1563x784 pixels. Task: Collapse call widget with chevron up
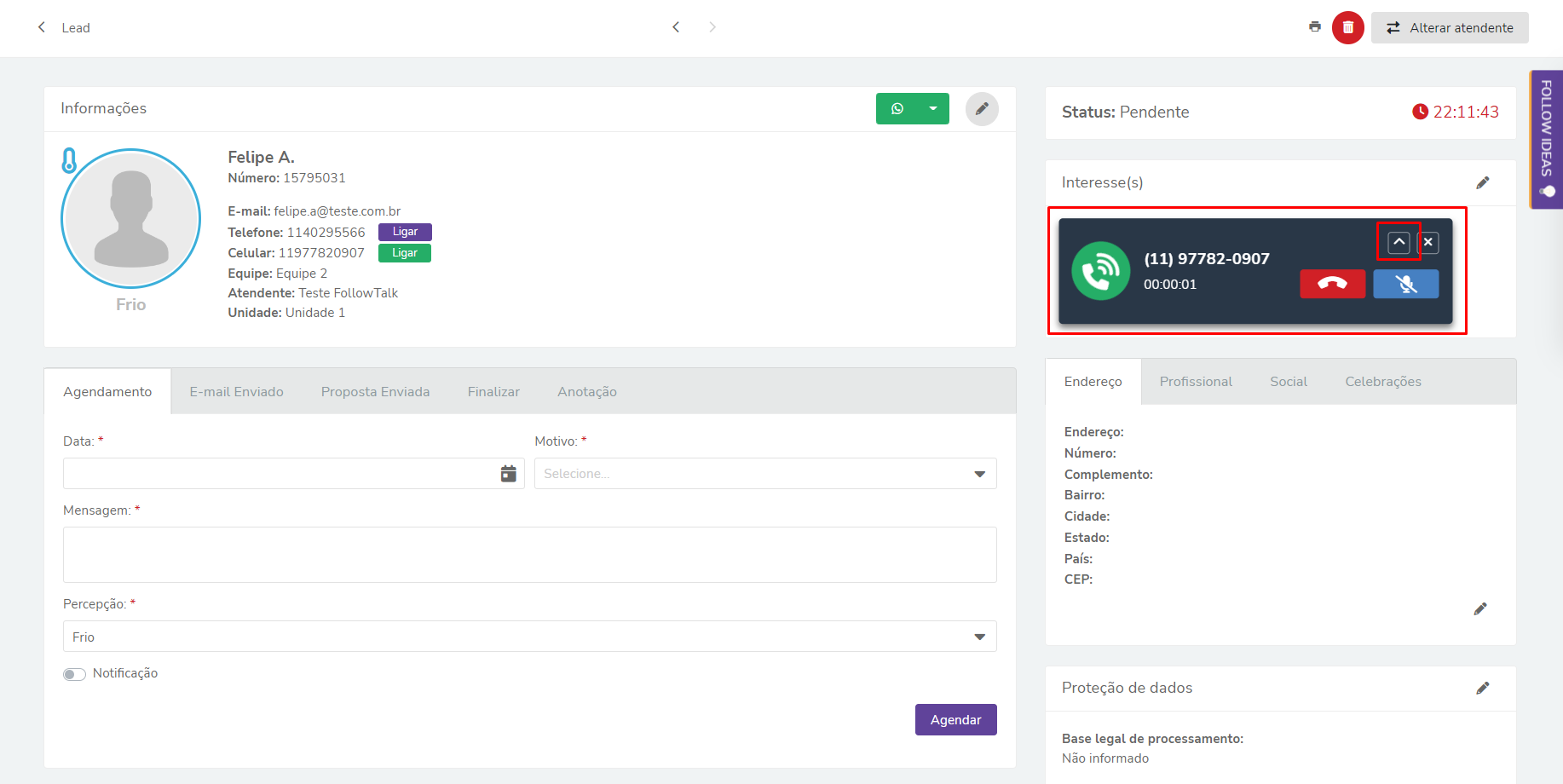(1399, 242)
